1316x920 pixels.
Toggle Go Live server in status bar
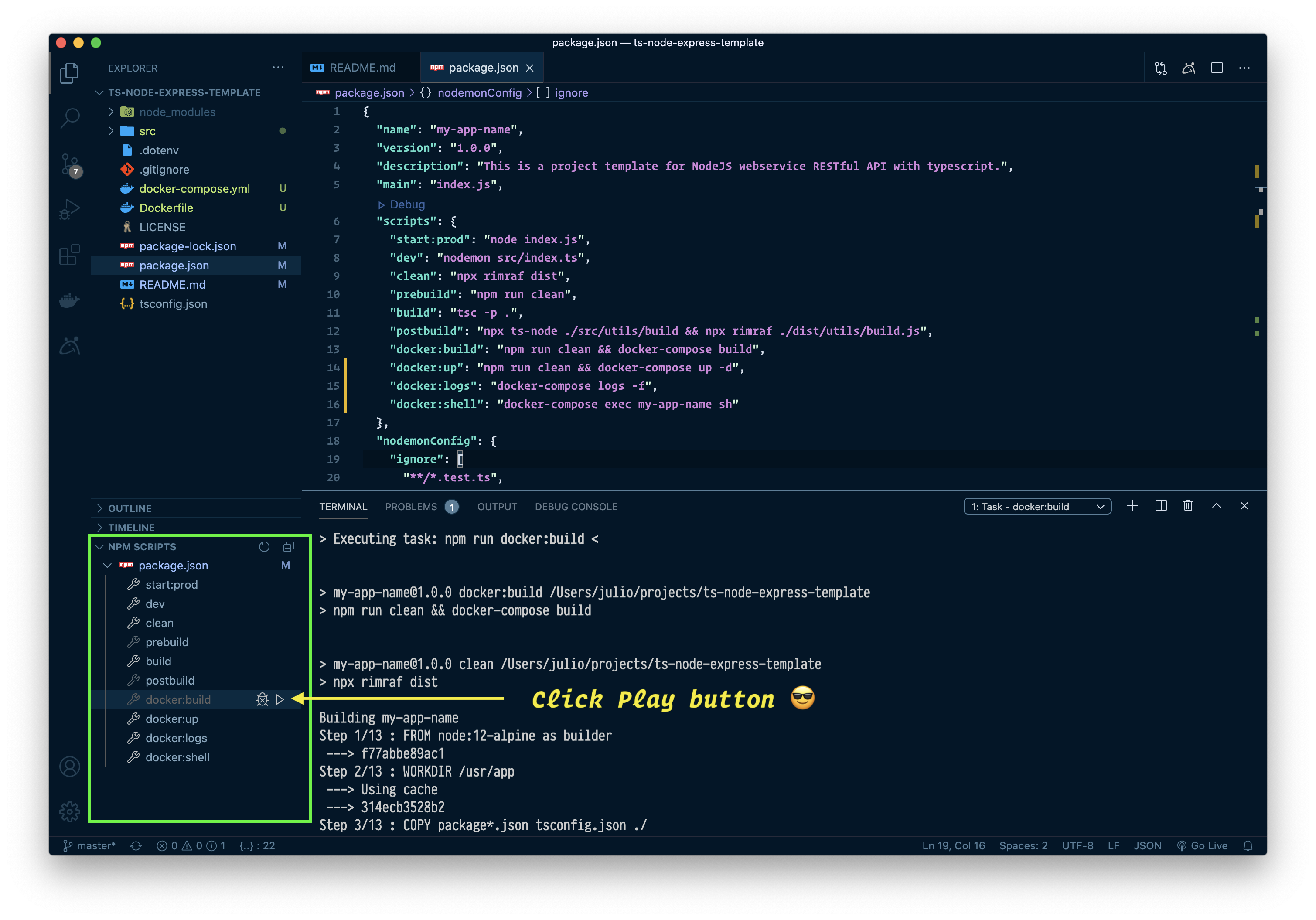click(1203, 845)
